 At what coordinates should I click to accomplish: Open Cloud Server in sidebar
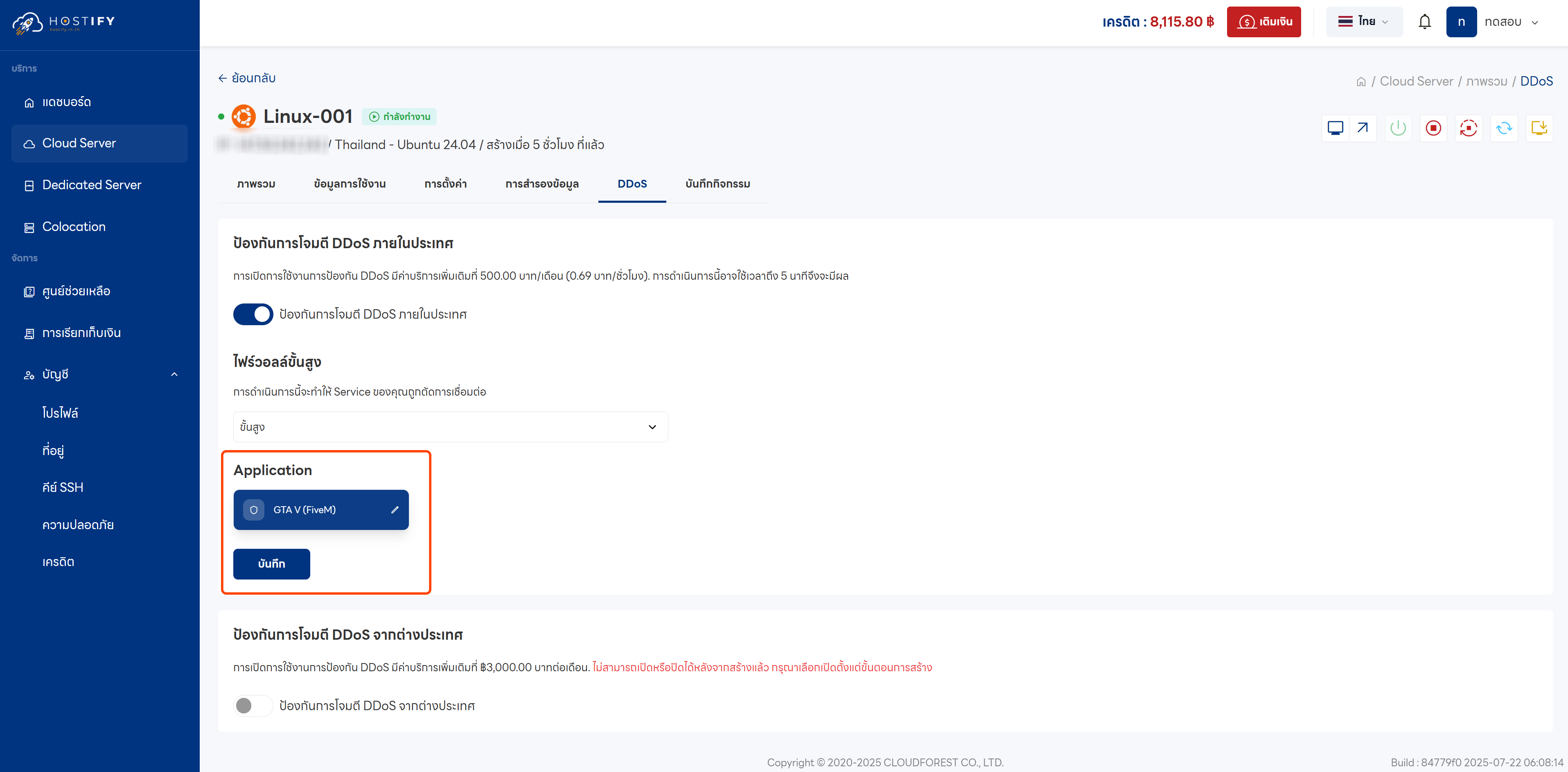[100, 143]
